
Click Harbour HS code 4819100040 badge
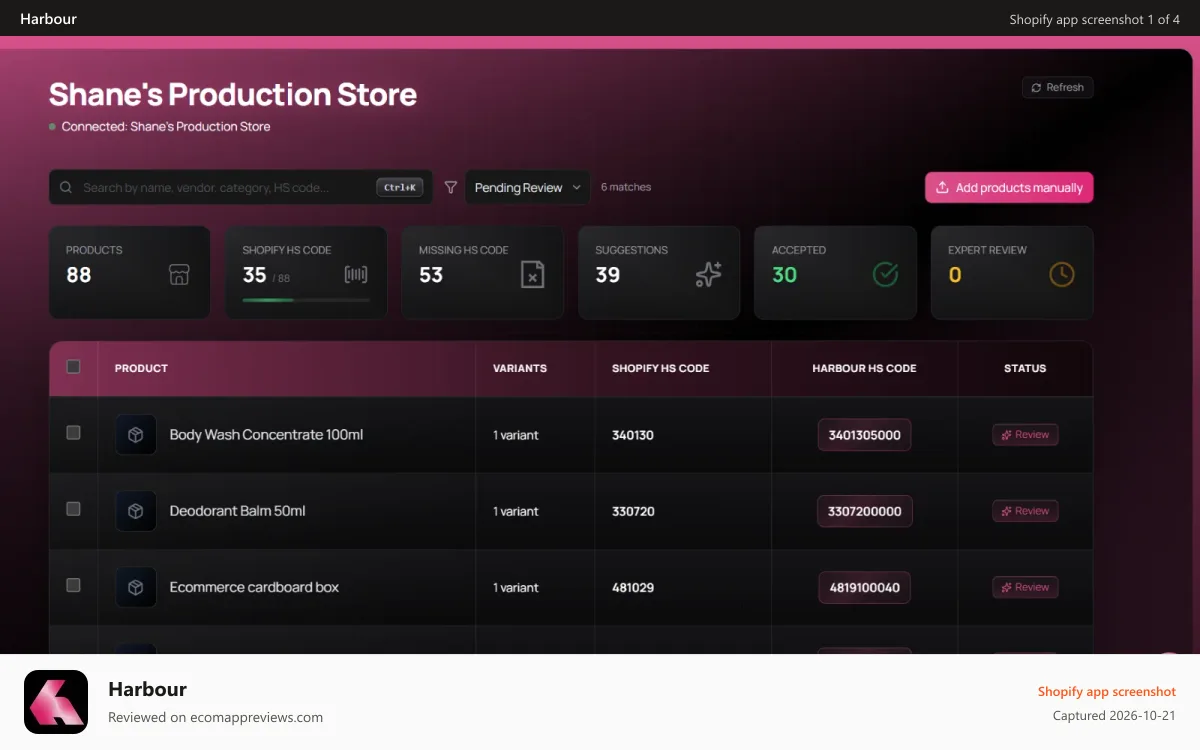[x=865, y=587]
